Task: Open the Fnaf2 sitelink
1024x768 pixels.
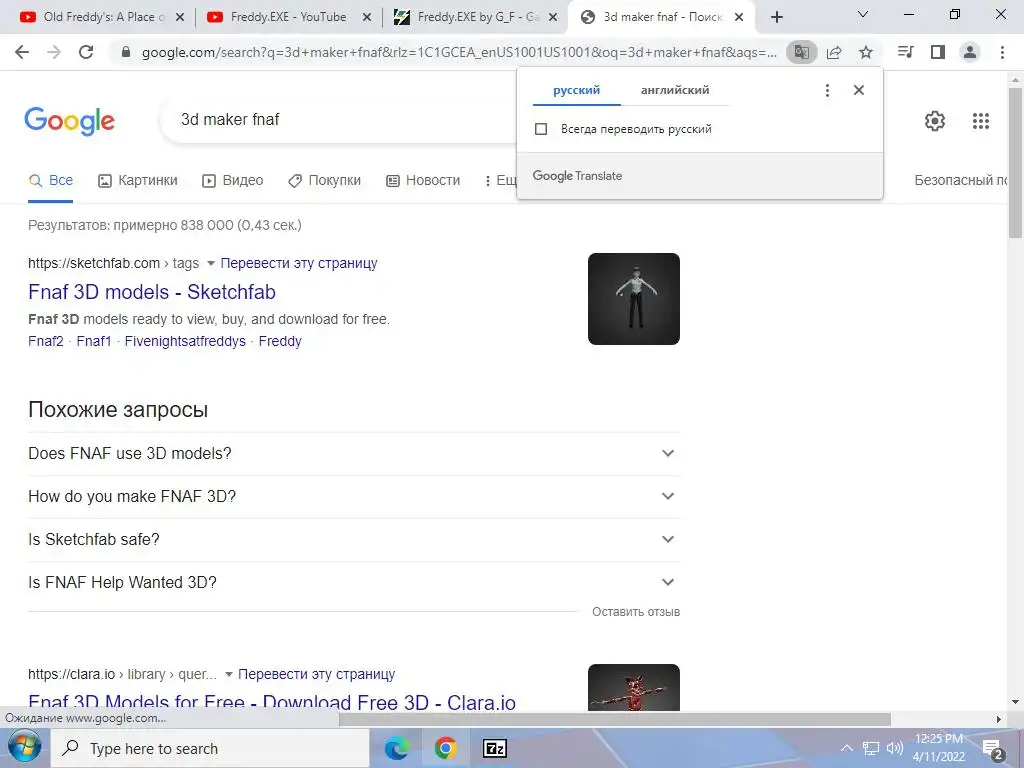Action: (x=46, y=341)
